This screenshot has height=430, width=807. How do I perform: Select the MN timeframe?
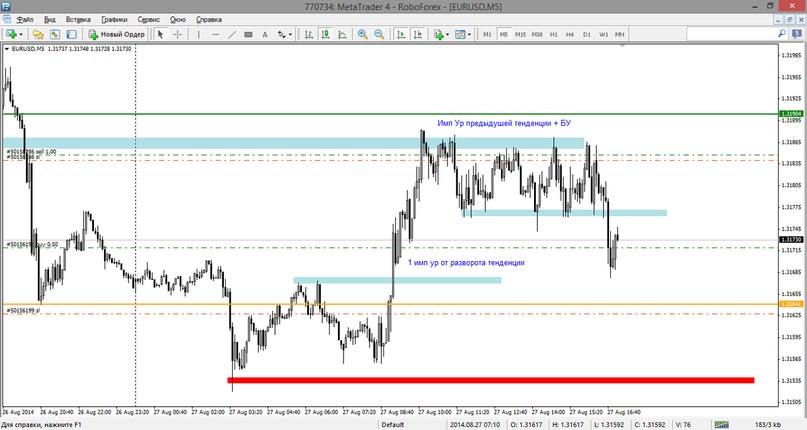point(620,34)
